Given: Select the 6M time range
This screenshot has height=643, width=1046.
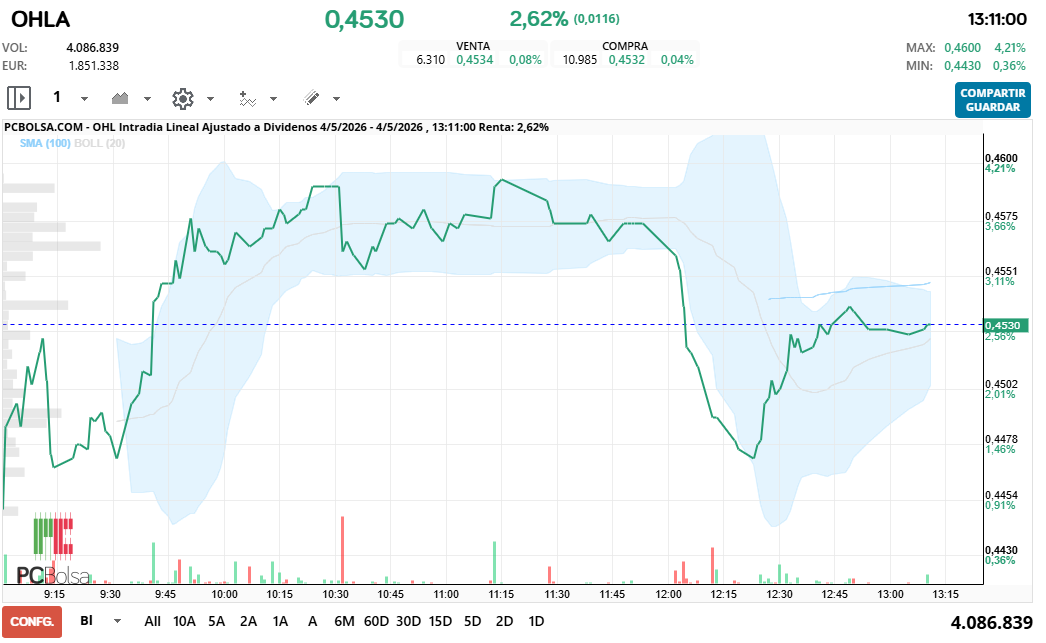Looking at the screenshot, I should point(344,622).
